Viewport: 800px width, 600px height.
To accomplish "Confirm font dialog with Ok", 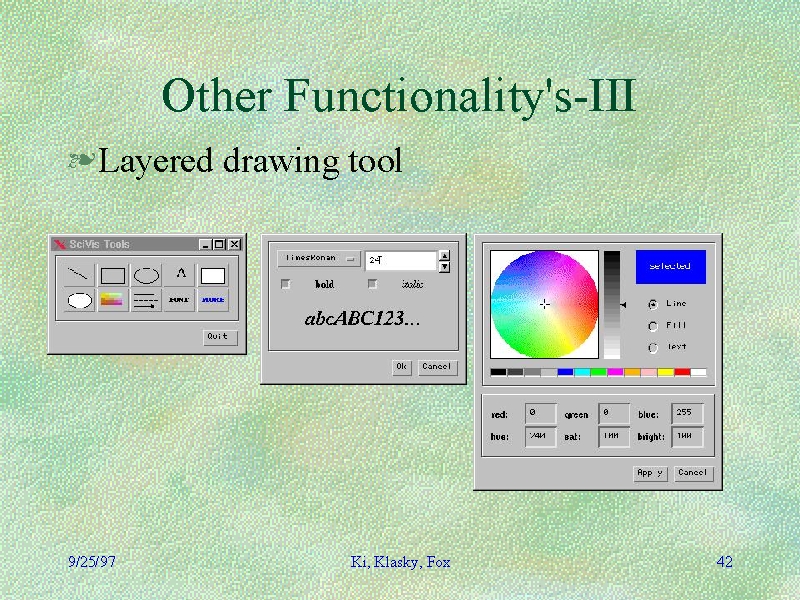I will (402, 367).
